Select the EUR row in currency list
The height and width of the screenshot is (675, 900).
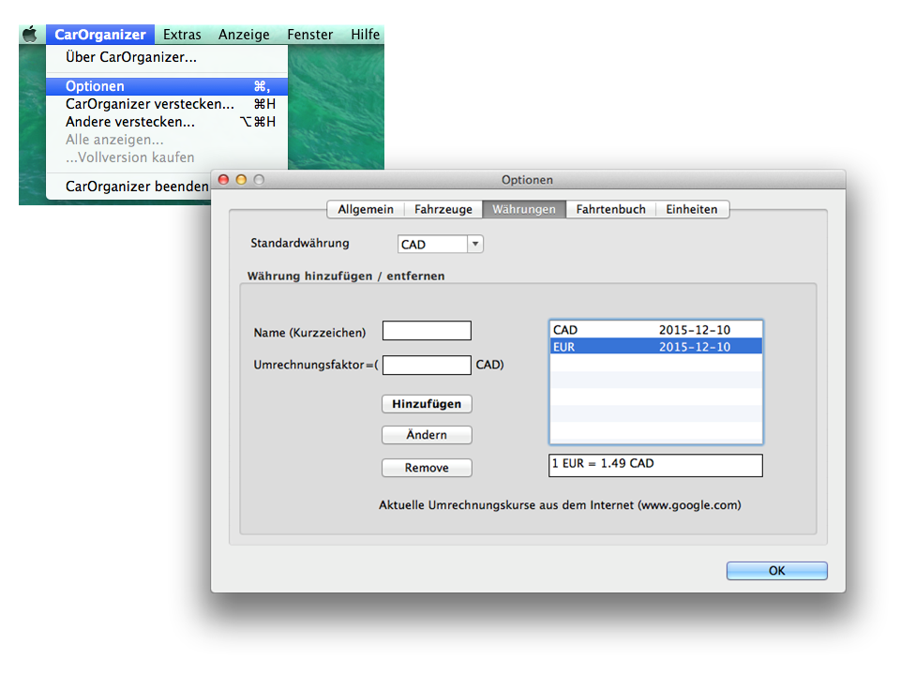655,347
